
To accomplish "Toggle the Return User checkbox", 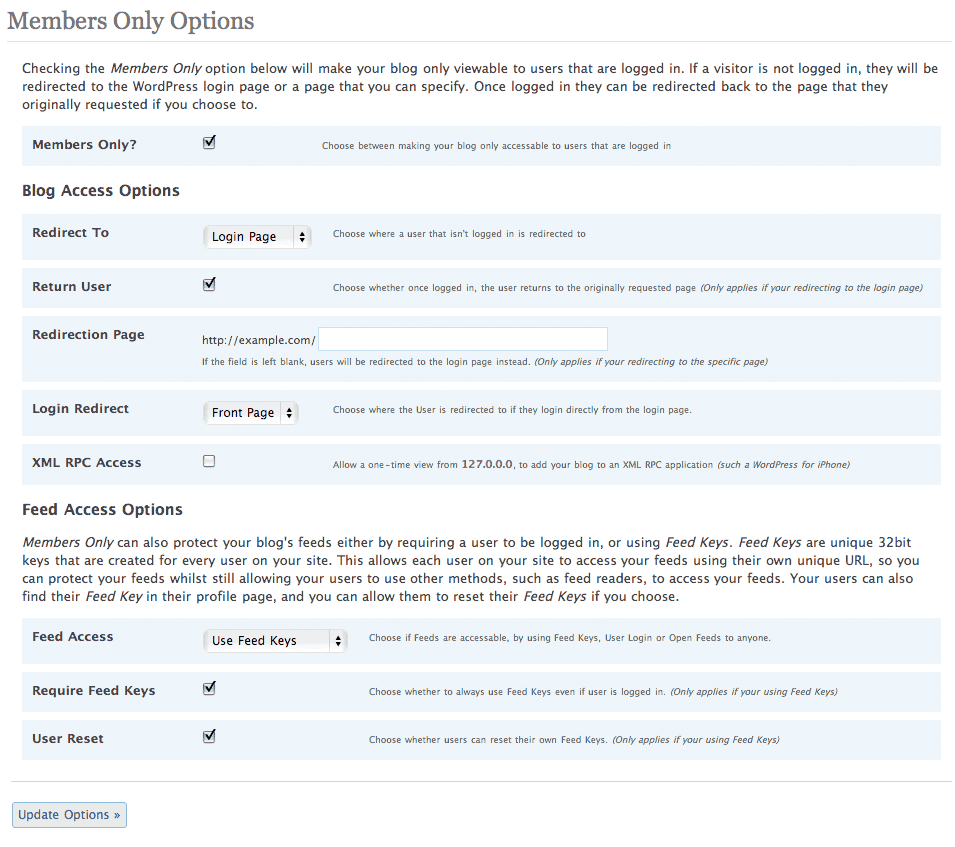I will [209, 285].
